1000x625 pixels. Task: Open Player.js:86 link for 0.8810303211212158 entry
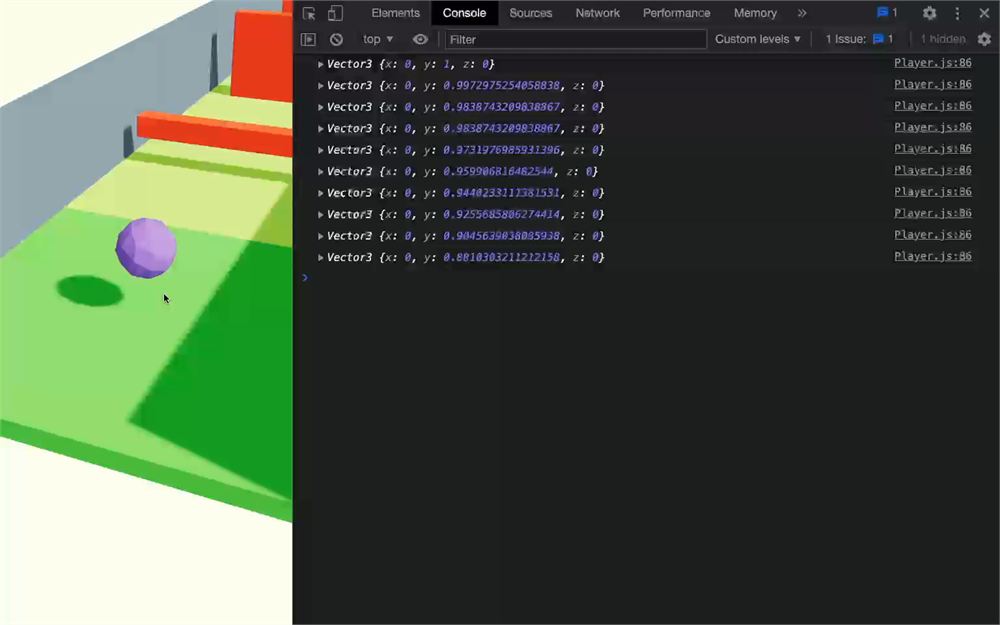tap(932, 256)
